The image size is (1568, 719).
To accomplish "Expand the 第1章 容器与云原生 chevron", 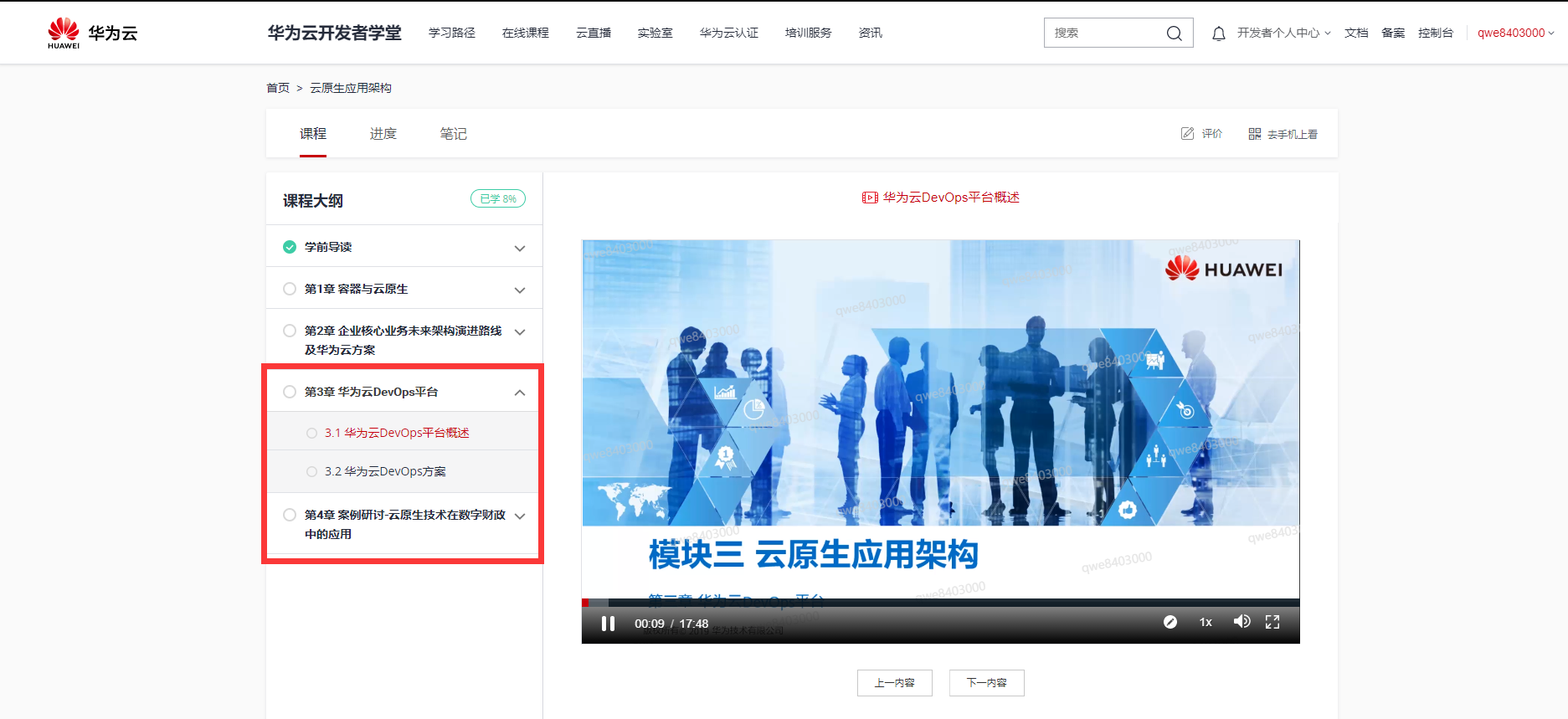I will click(x=520, y=290).
